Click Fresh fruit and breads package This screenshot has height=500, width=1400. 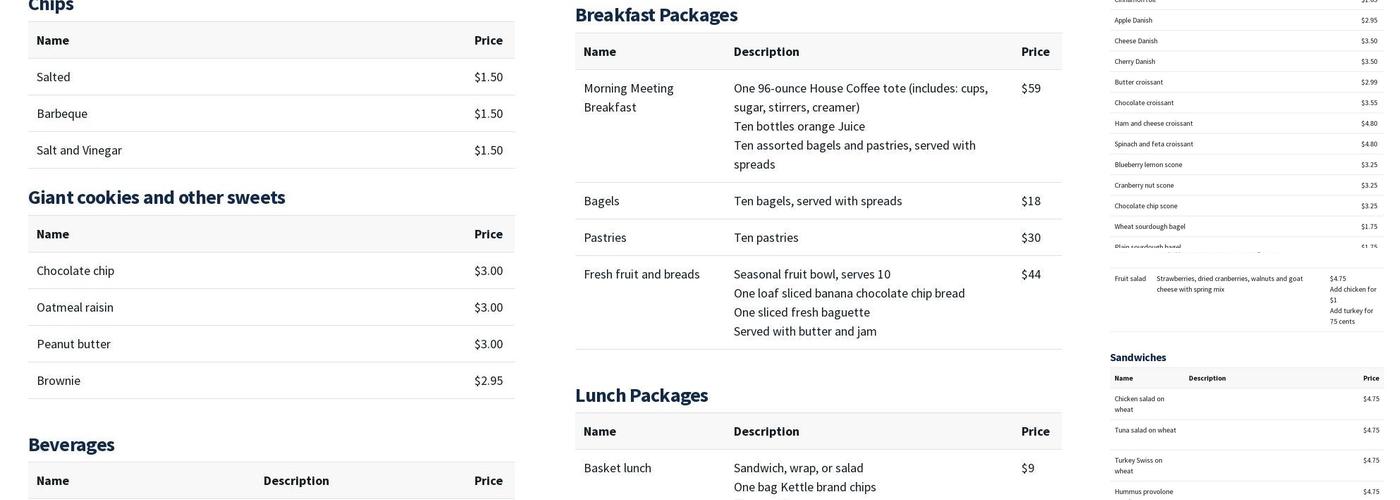coord(641,274)
